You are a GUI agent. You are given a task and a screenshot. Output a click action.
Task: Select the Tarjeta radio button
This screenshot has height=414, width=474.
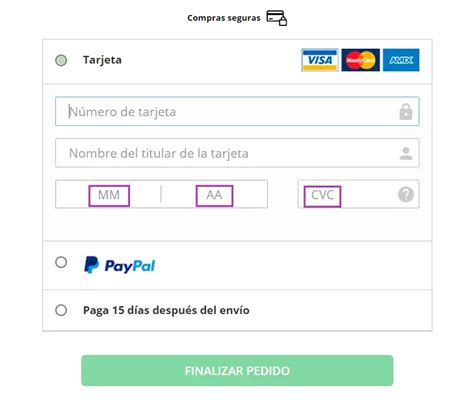61,60
